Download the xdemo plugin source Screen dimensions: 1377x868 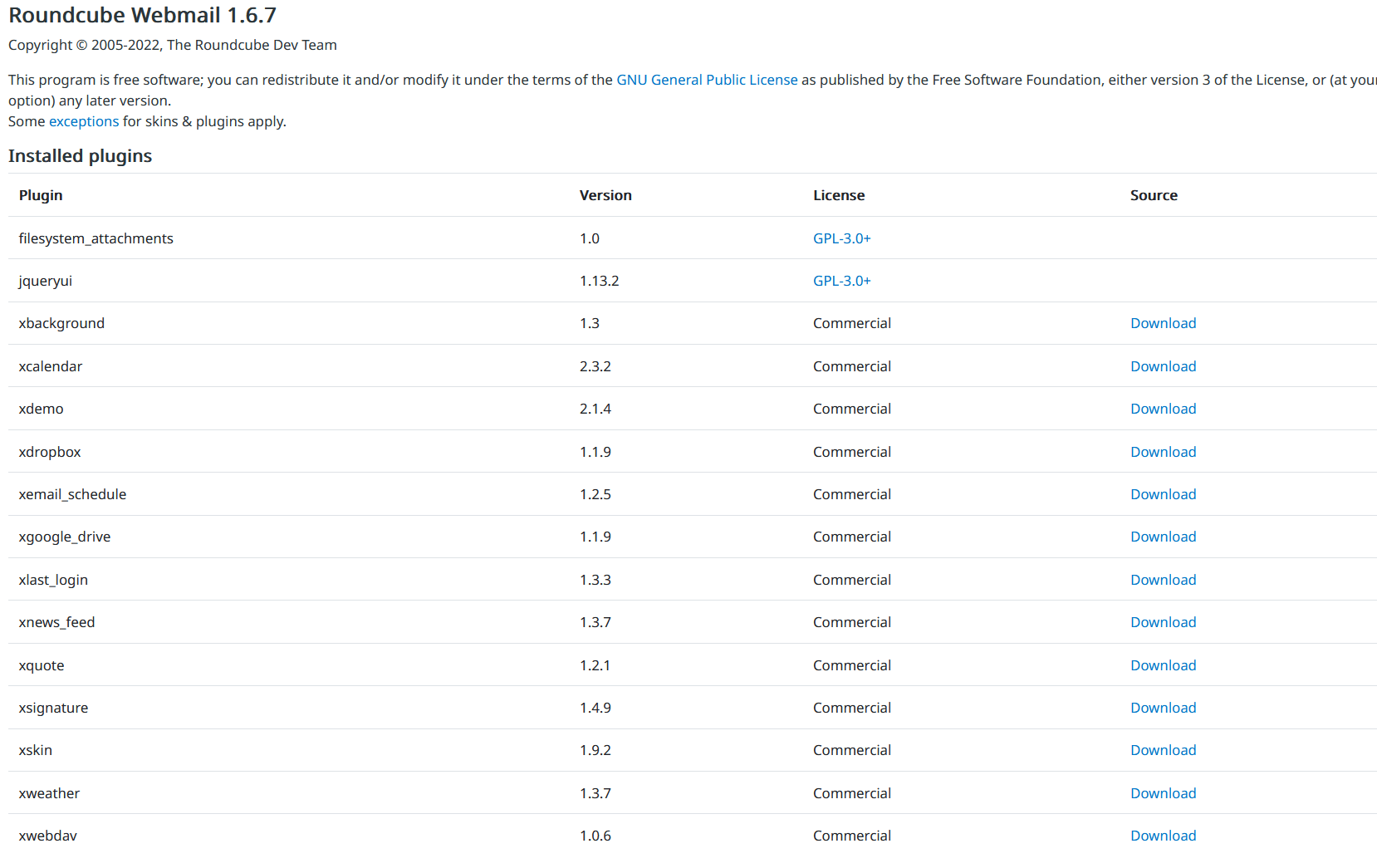pyautogui.click(x=1164, y=409)
